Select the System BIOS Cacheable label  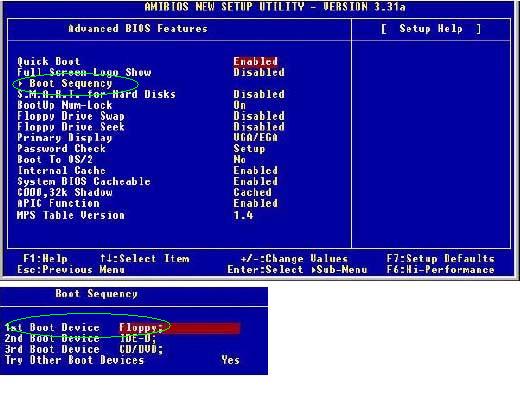[x=84, y=181]
